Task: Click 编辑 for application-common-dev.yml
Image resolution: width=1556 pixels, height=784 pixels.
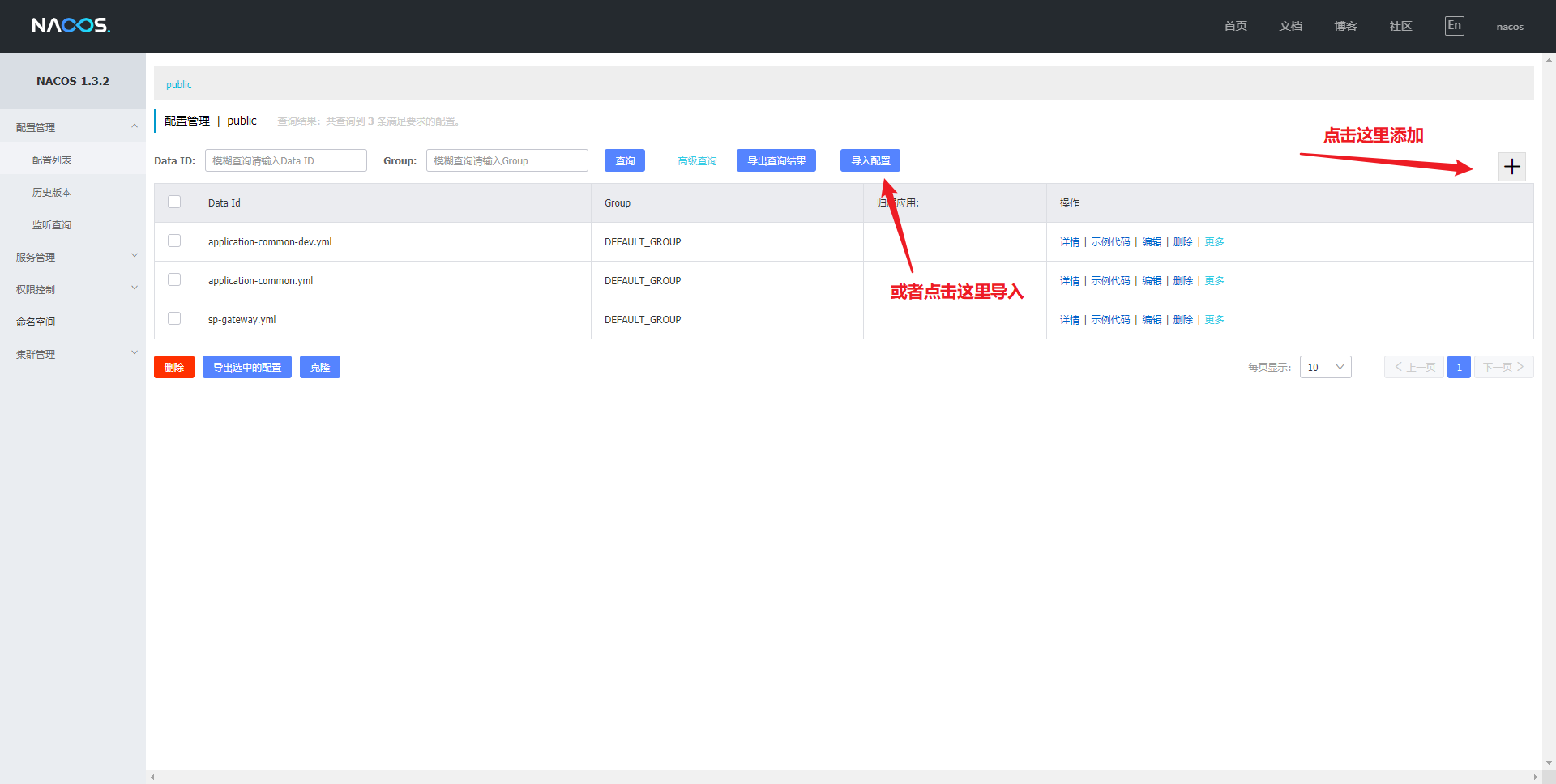Action: click(x=1152, y=242)
